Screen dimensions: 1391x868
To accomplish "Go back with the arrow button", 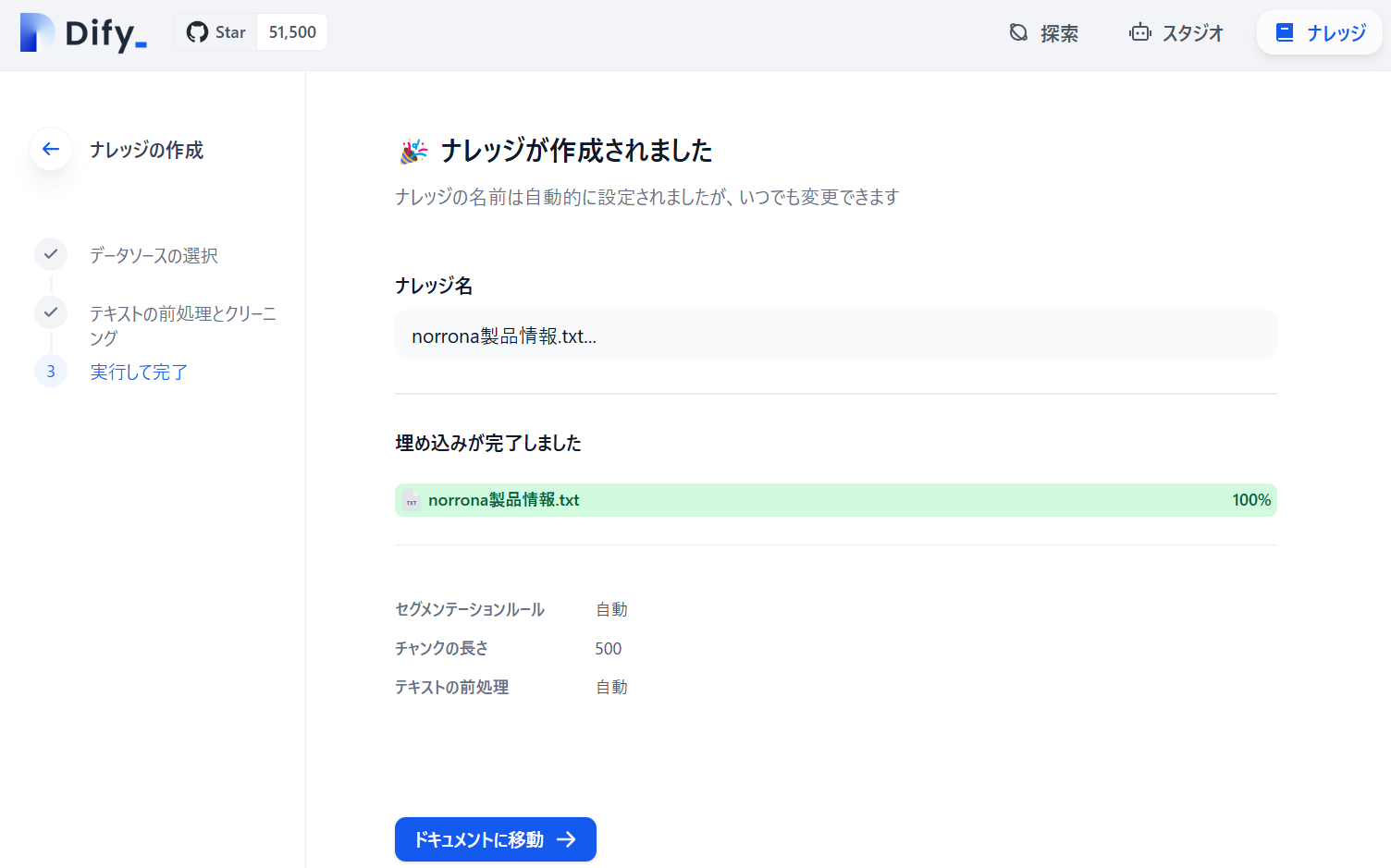I will [51, 149].
